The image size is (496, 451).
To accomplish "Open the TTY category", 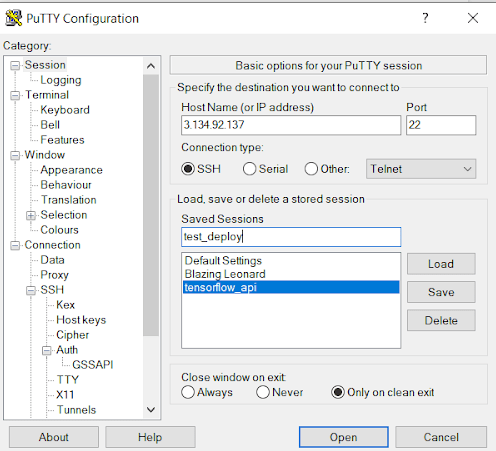I will point(68,380).
